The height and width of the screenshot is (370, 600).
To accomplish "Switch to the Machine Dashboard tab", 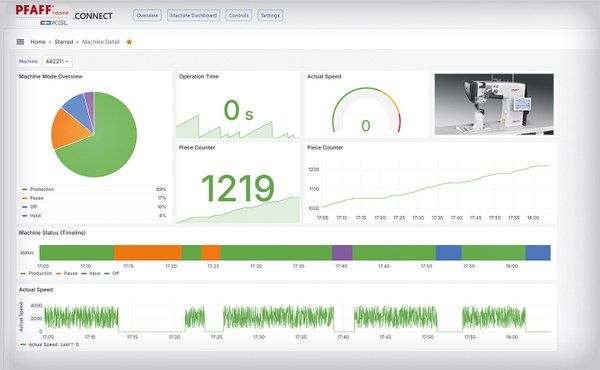I will [193, 15].
